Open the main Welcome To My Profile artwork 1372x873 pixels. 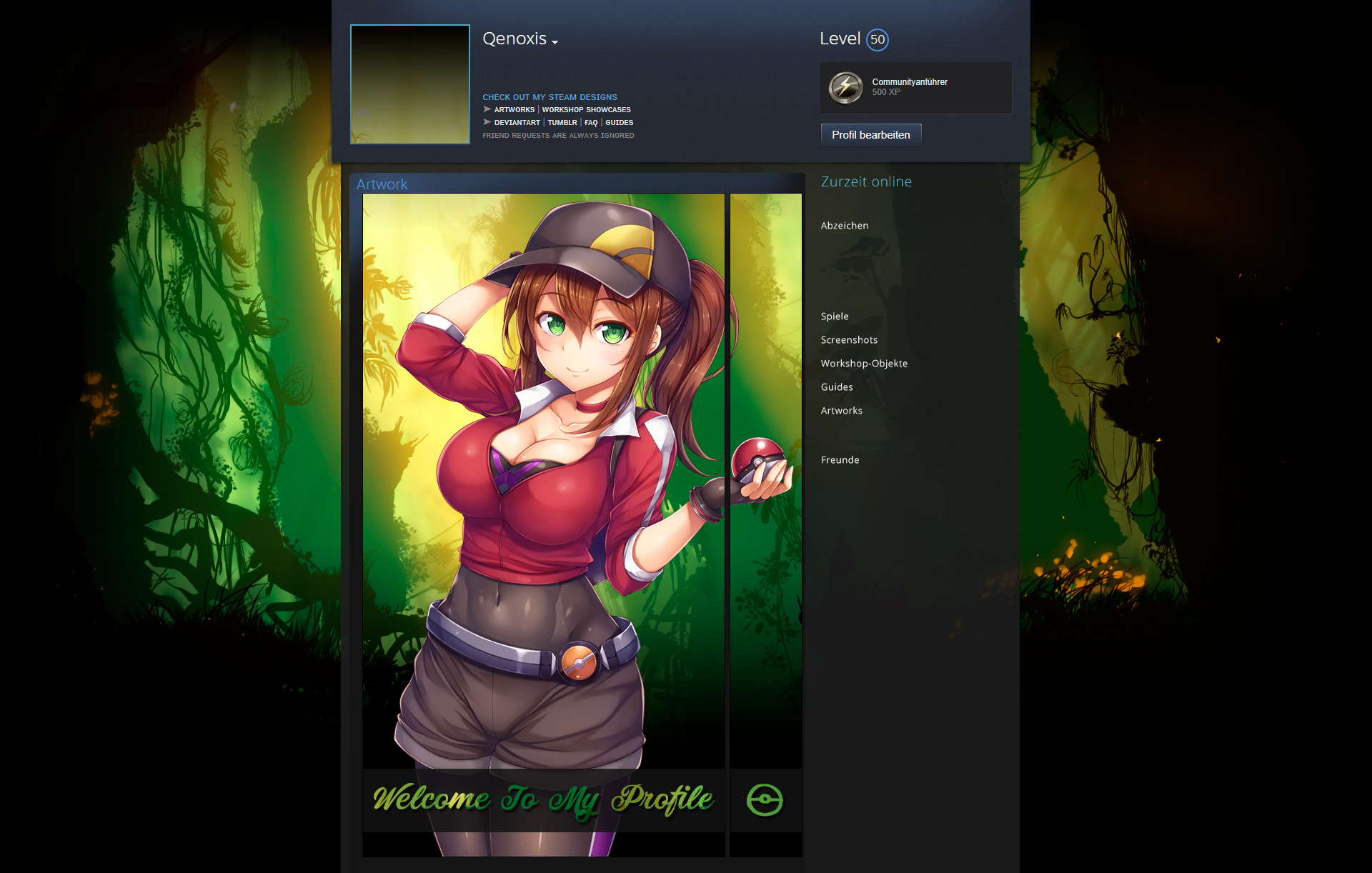point(544,525)
